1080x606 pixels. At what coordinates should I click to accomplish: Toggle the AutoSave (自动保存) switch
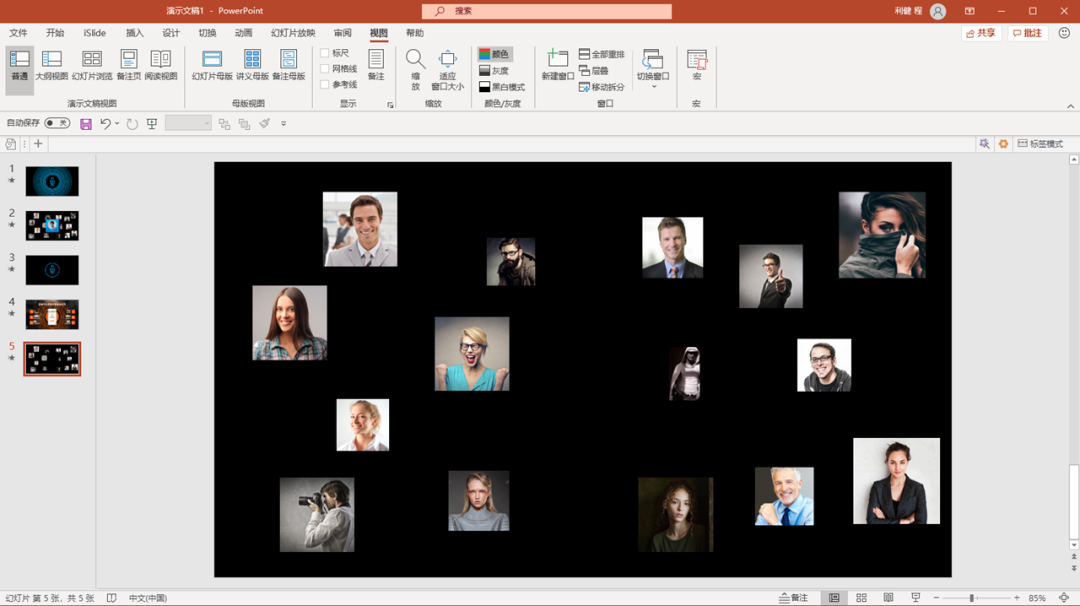coord(57,123)
